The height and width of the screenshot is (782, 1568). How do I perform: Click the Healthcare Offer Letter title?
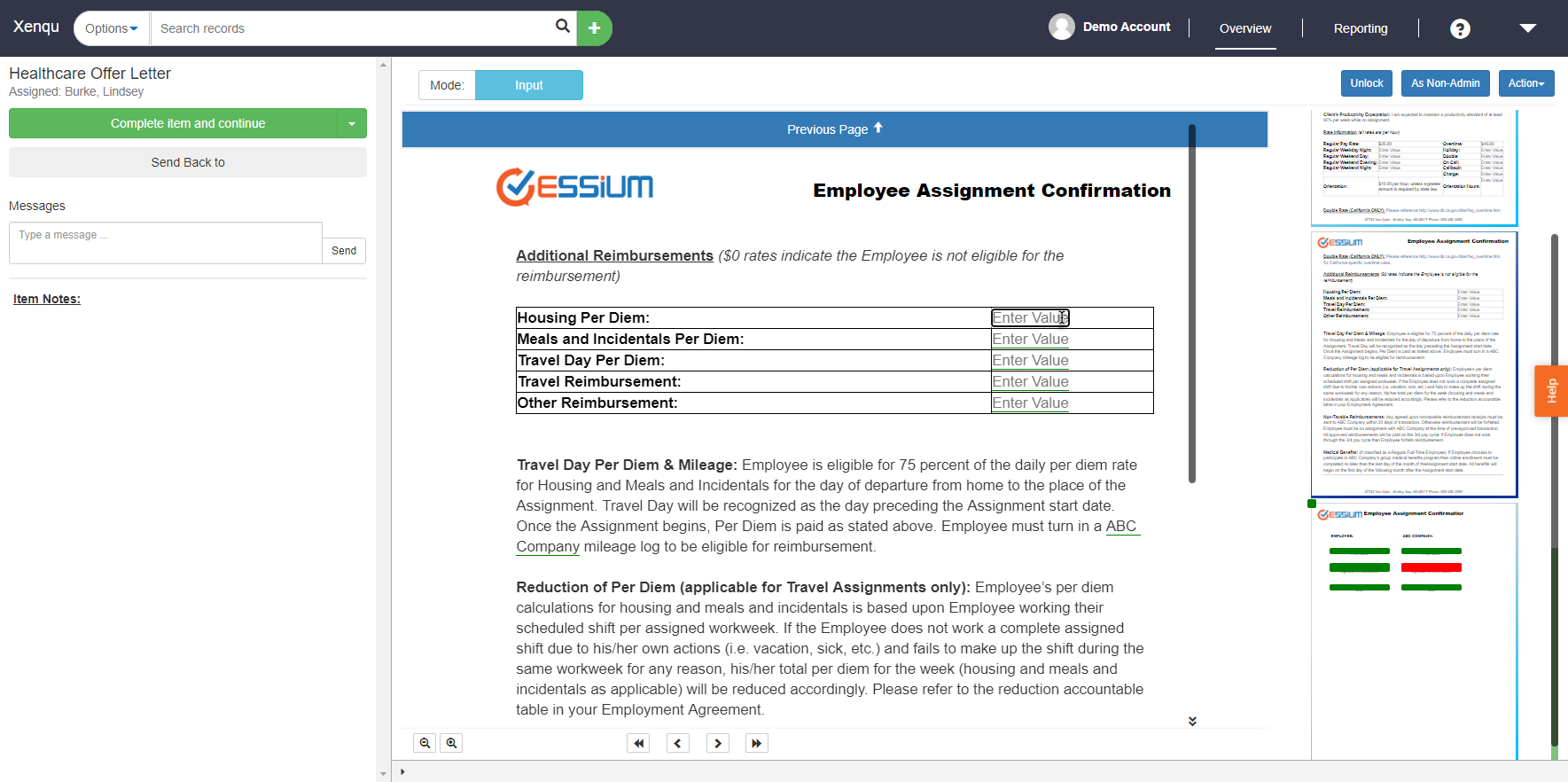click(90, 74)
